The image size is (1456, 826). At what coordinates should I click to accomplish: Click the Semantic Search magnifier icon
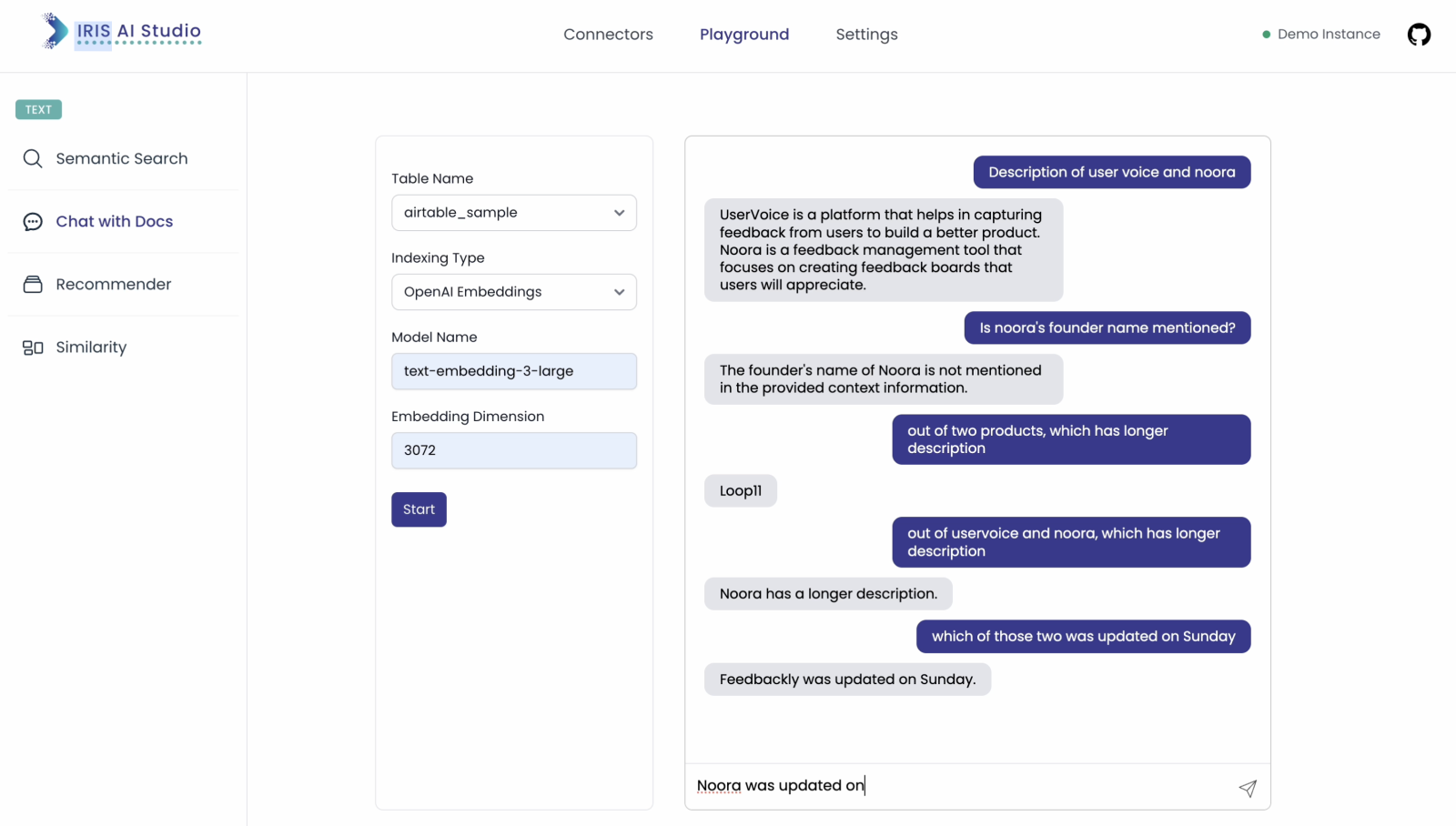(33, 158)
